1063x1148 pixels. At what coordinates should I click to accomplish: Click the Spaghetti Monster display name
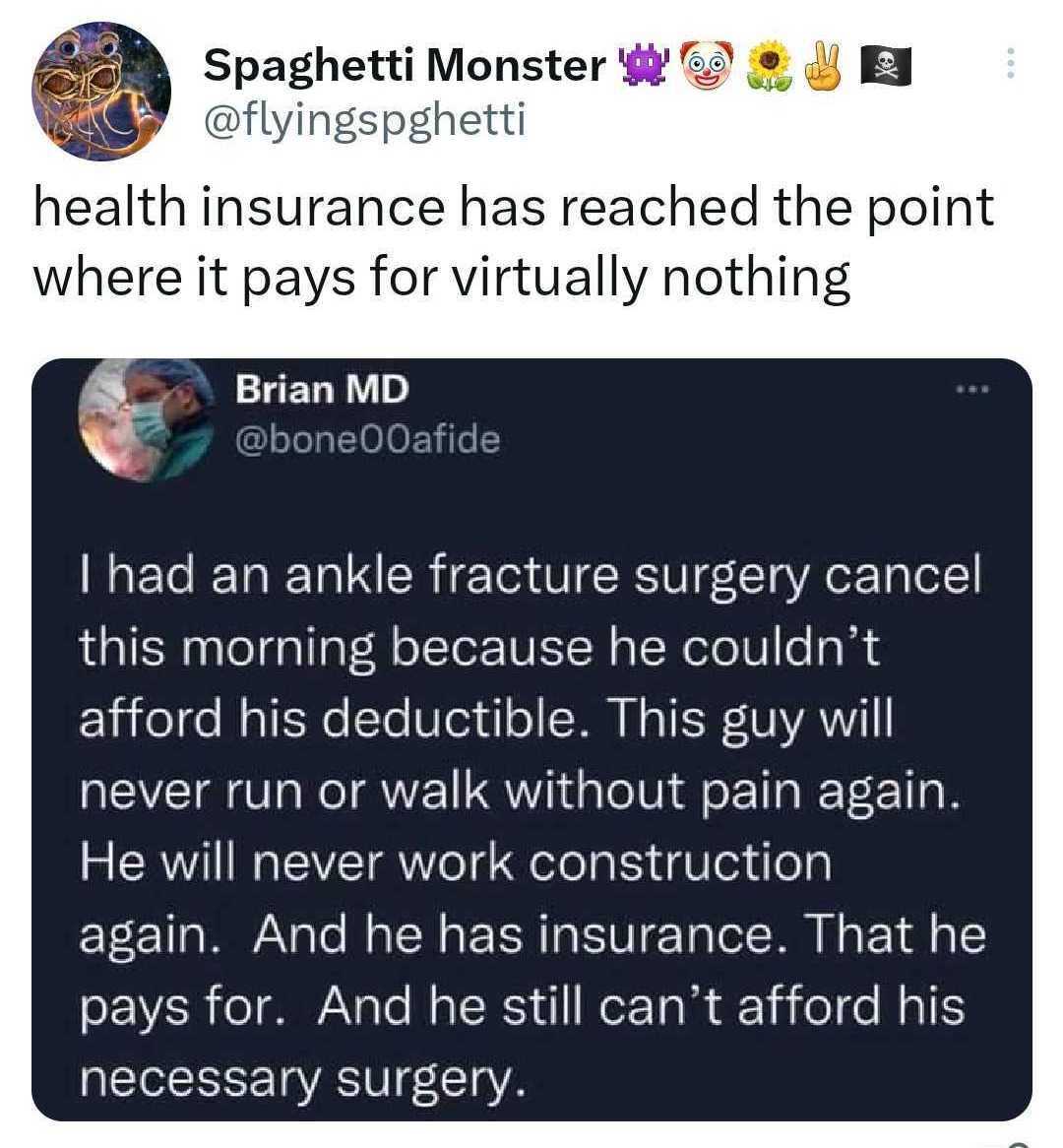(404, 66)
